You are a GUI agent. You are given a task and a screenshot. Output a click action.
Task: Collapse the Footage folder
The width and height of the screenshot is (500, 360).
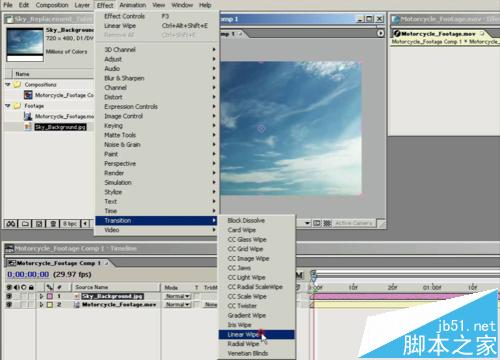coord(8,106)
